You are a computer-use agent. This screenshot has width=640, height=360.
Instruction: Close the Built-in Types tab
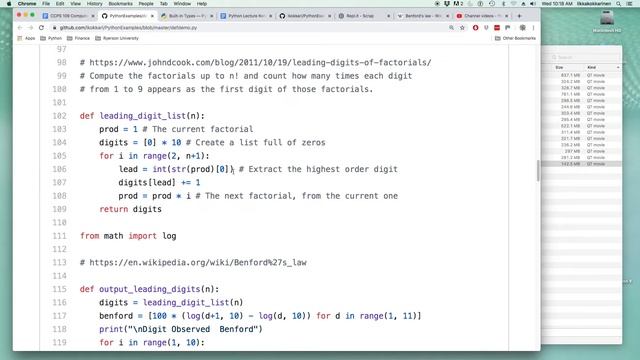click(211, 16)
